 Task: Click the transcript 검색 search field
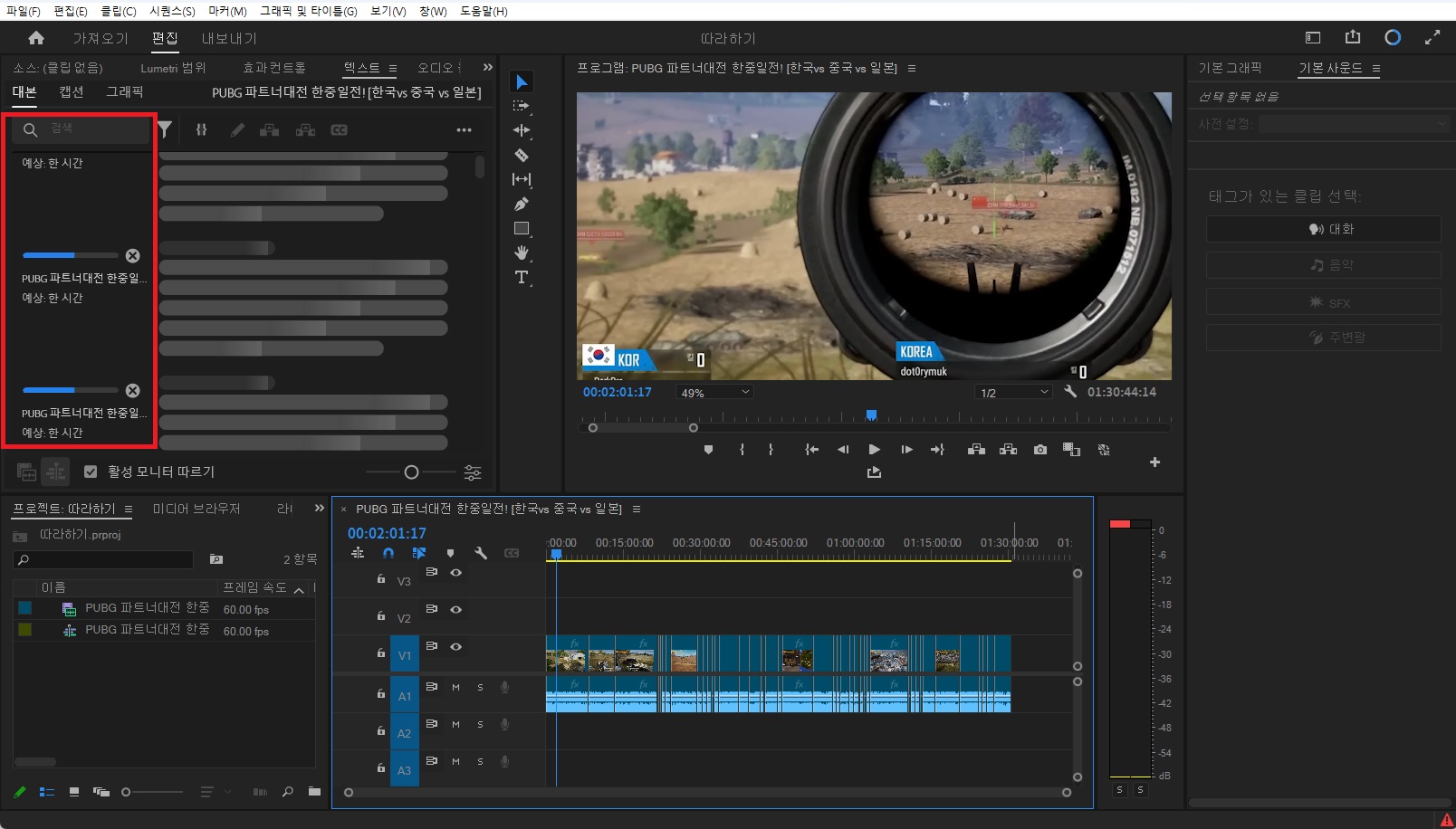81,129
